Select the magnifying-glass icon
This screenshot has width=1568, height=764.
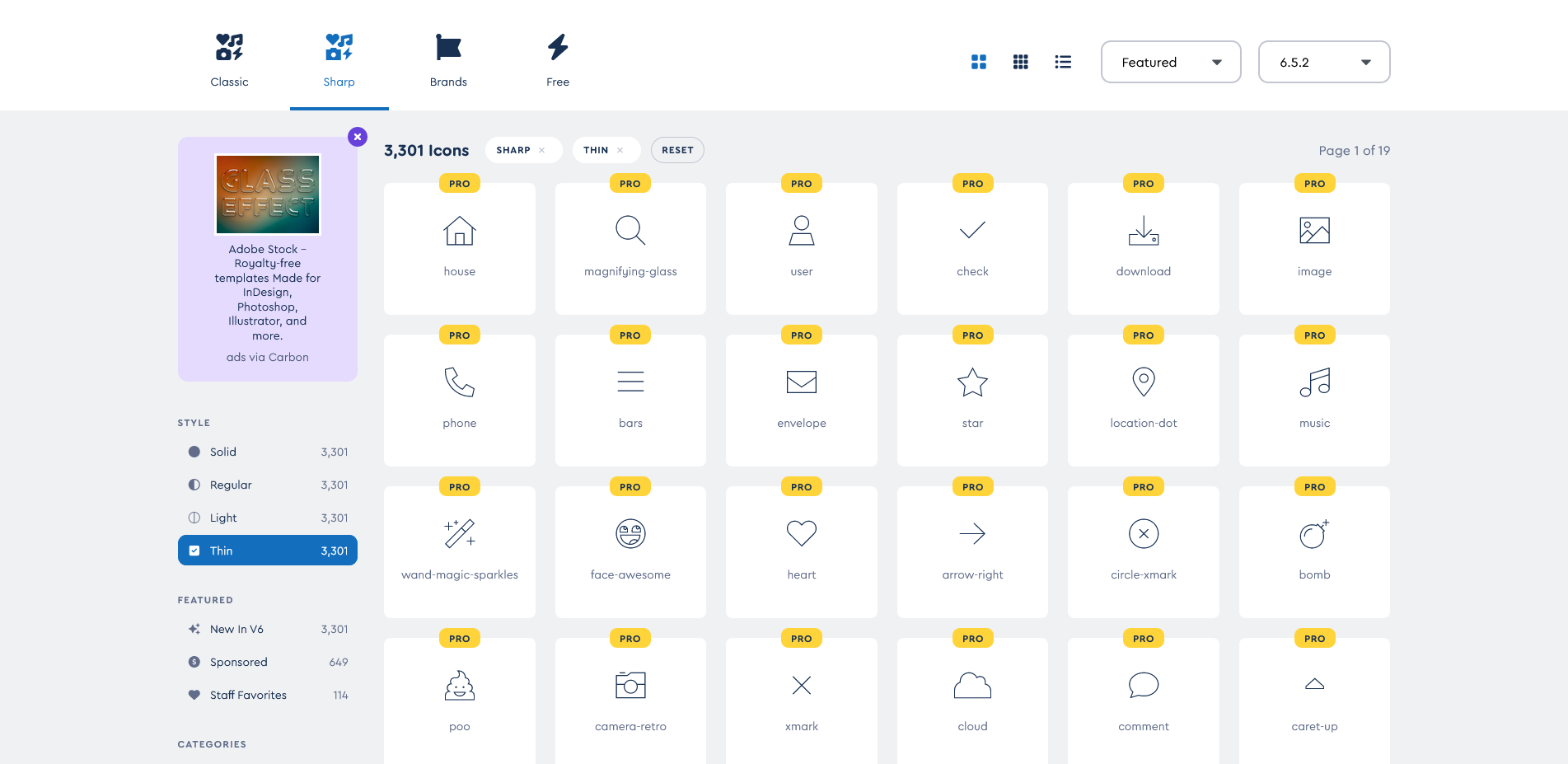(630, 248)
